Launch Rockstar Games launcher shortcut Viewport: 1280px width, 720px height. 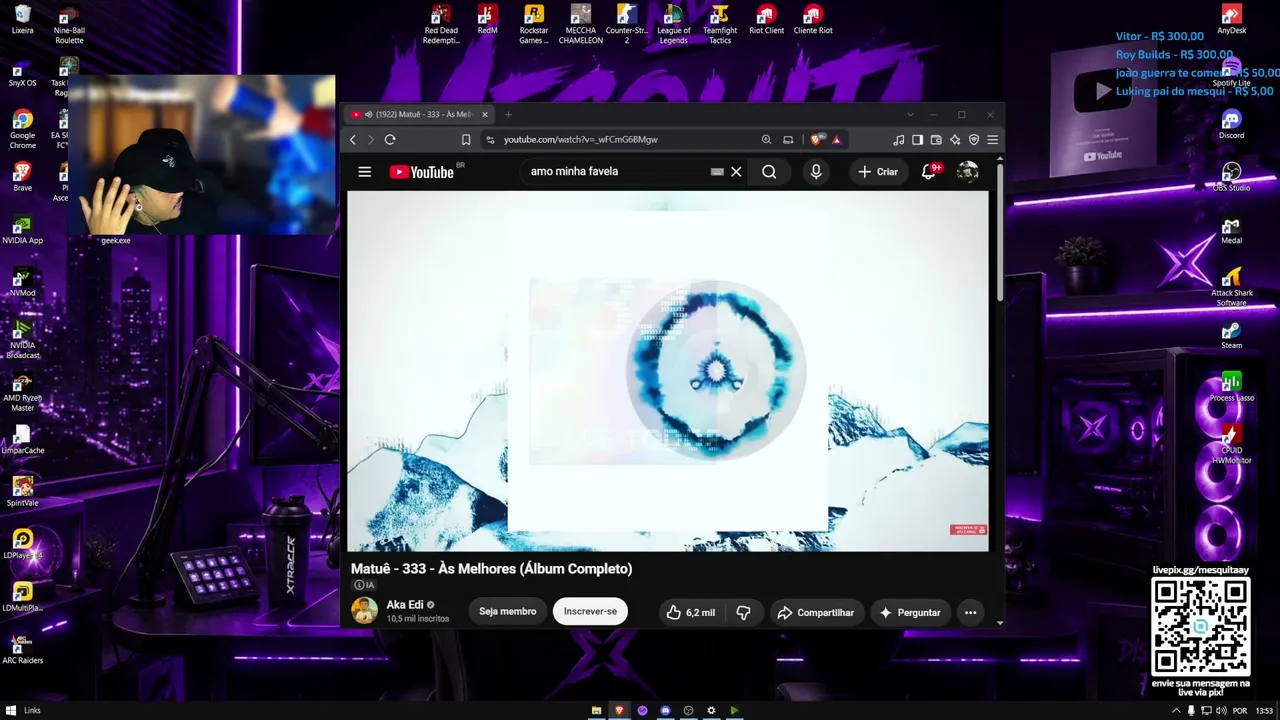click(x=534, y=24)
